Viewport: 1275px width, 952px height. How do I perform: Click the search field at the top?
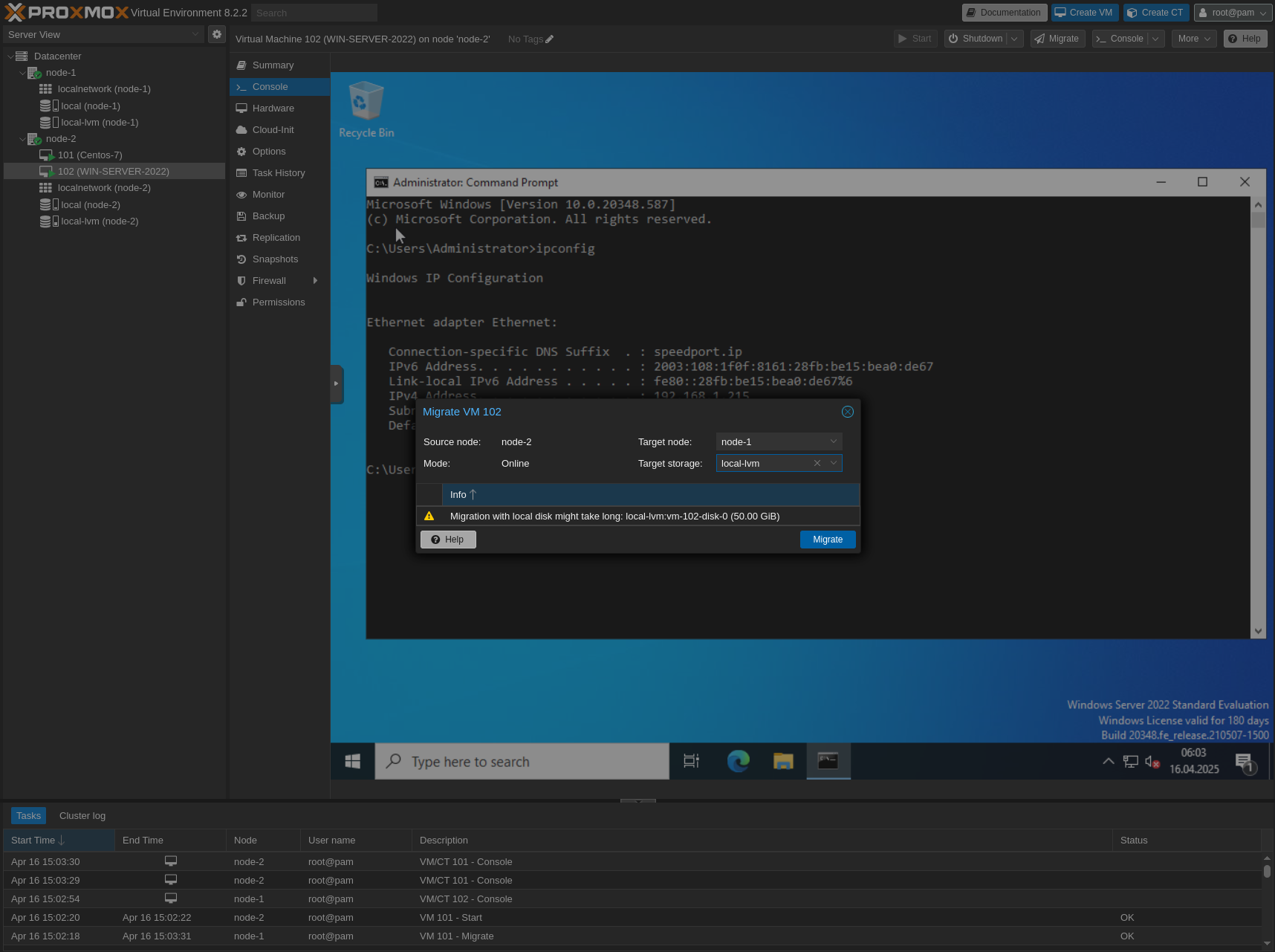313,12
